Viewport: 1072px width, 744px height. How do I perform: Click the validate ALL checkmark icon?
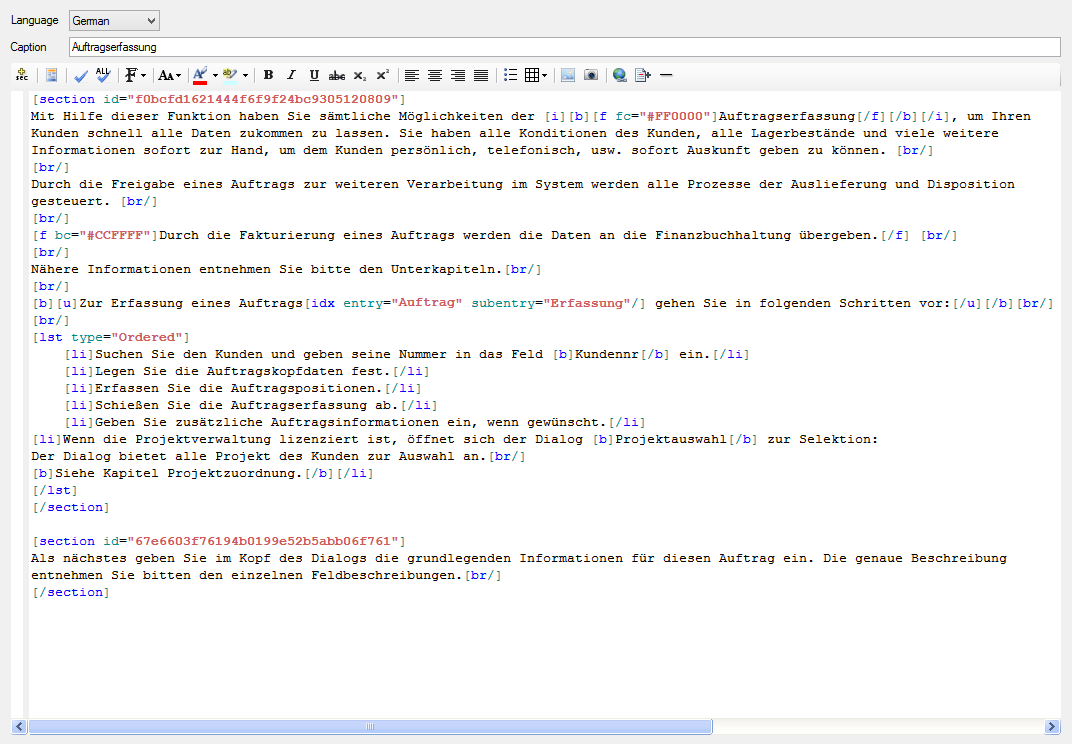point(103,75)
